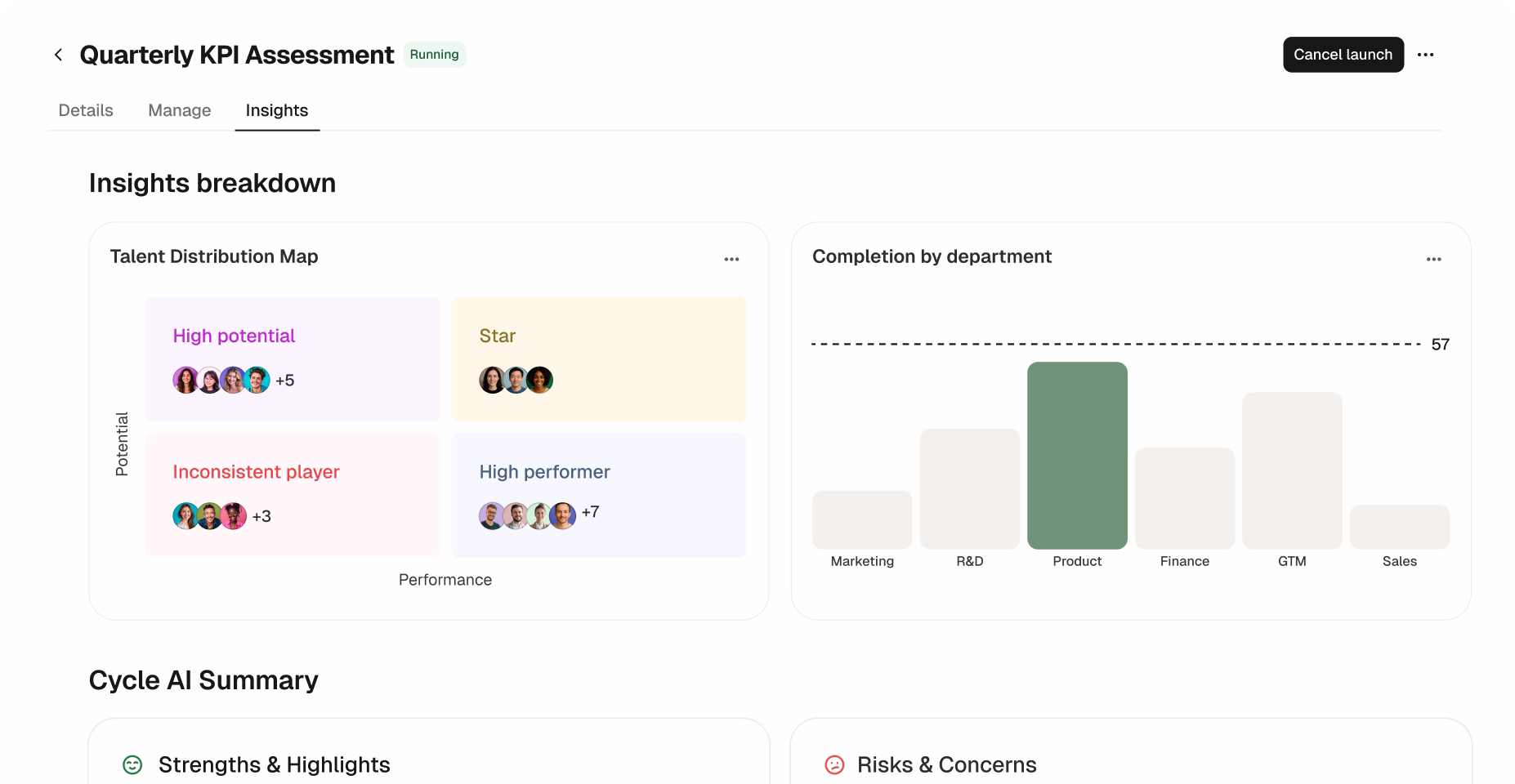This screenshot has width=1515, height=784.
Task: Click the +7 overflow in High performer
Action: pos(590,512)
